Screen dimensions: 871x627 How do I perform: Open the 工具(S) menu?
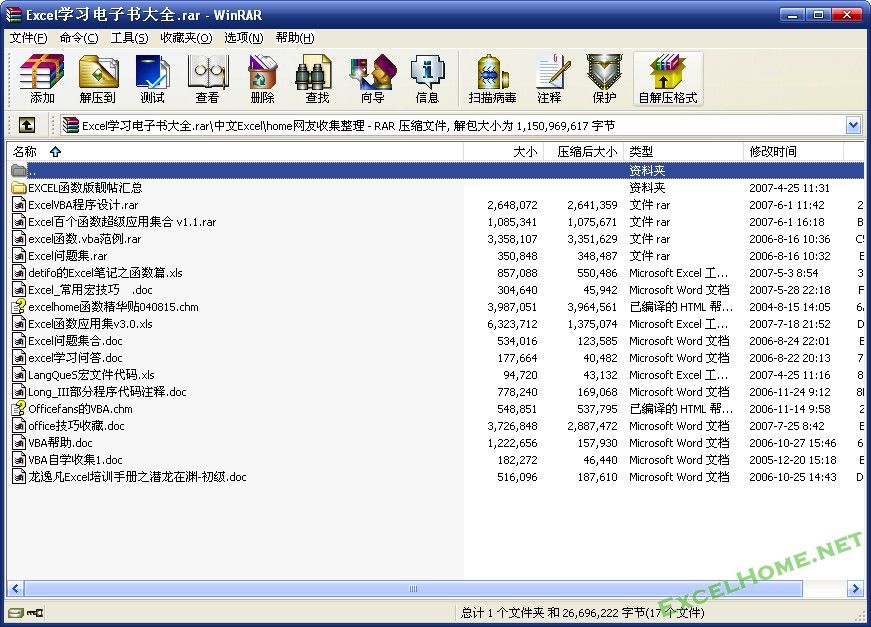(129, 38)
